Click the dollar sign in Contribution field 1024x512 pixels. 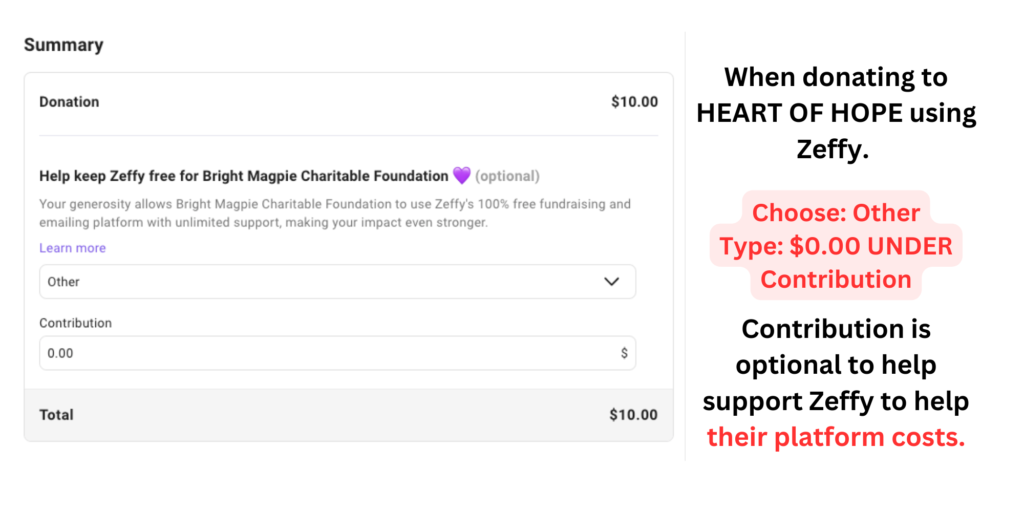click(624, 353)
